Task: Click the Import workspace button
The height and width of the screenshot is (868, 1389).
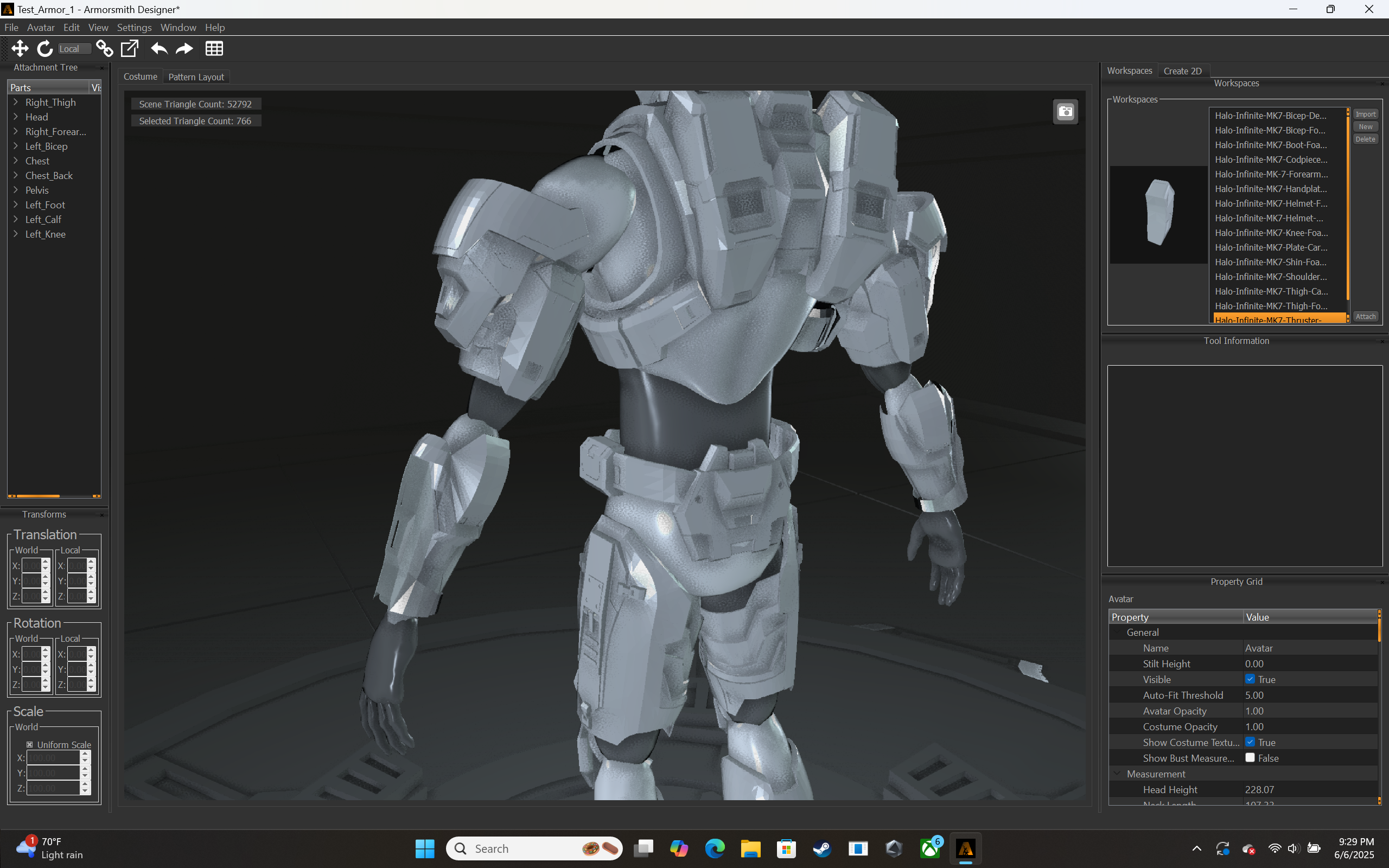Action: click(1366, 114)
